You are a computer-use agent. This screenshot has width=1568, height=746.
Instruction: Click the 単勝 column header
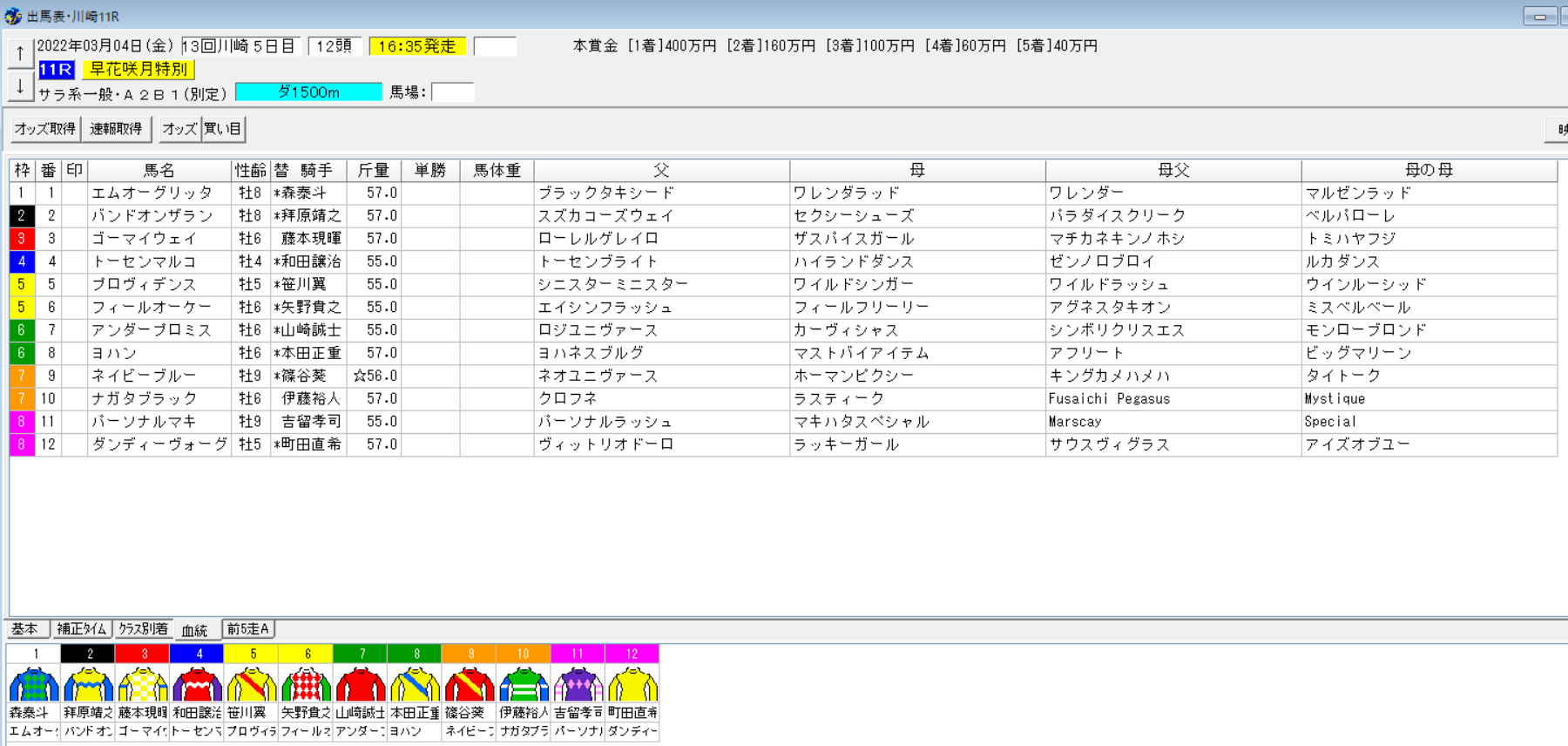pyautogui.click(x=430, y=170)
